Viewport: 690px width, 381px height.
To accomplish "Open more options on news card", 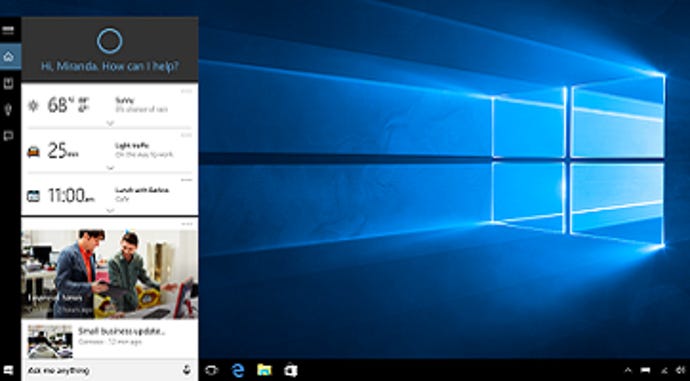I will point(187,224).
